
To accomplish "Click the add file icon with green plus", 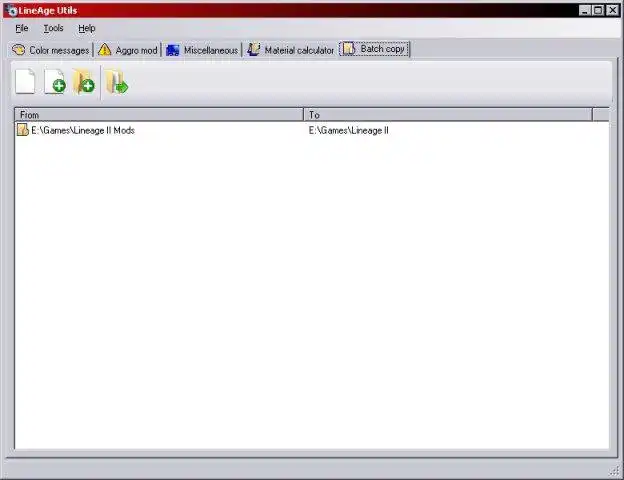I will (55, 82).
